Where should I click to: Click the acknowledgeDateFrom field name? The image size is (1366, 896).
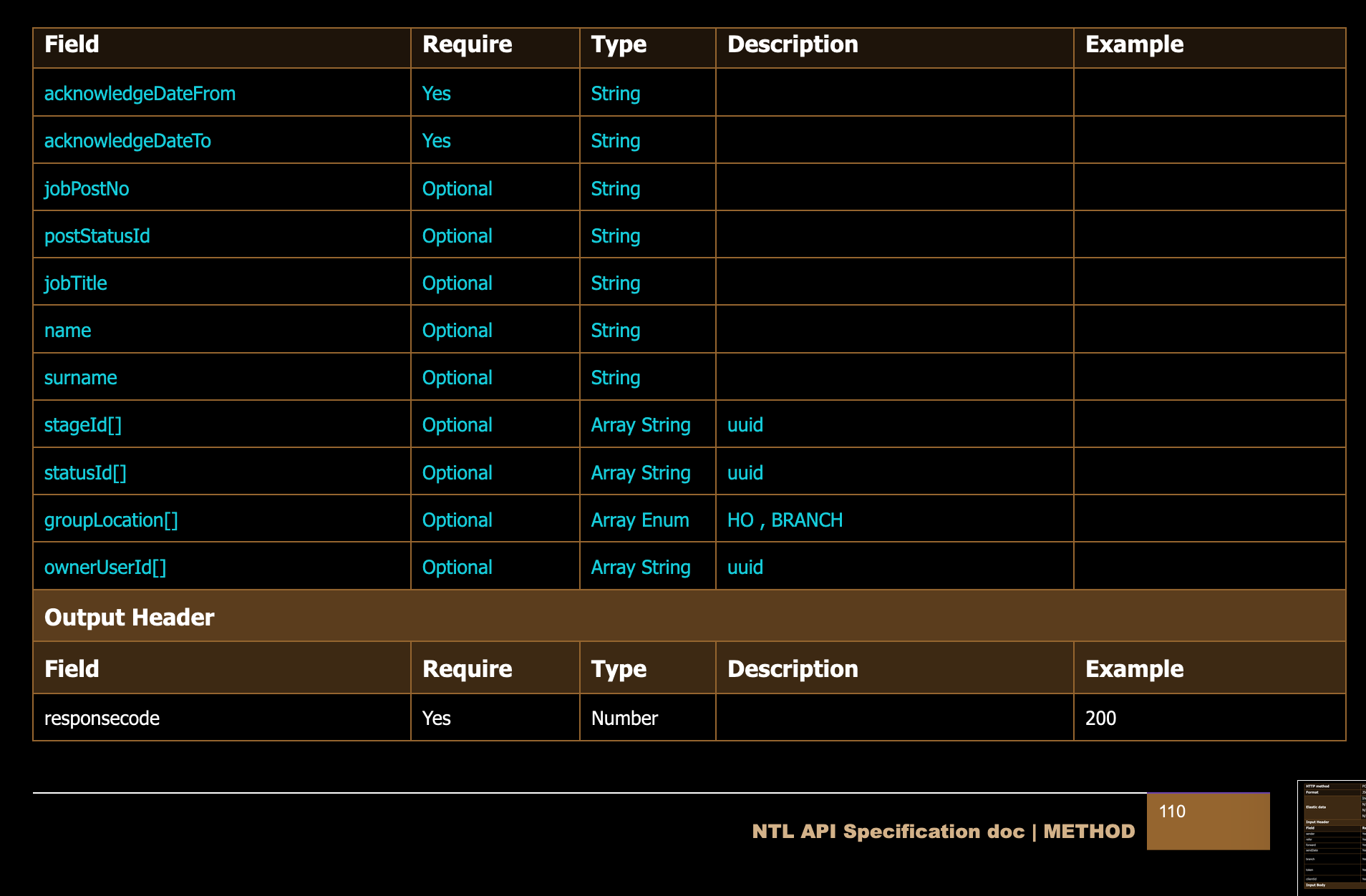pyautogui.click(x=140, y=94)
